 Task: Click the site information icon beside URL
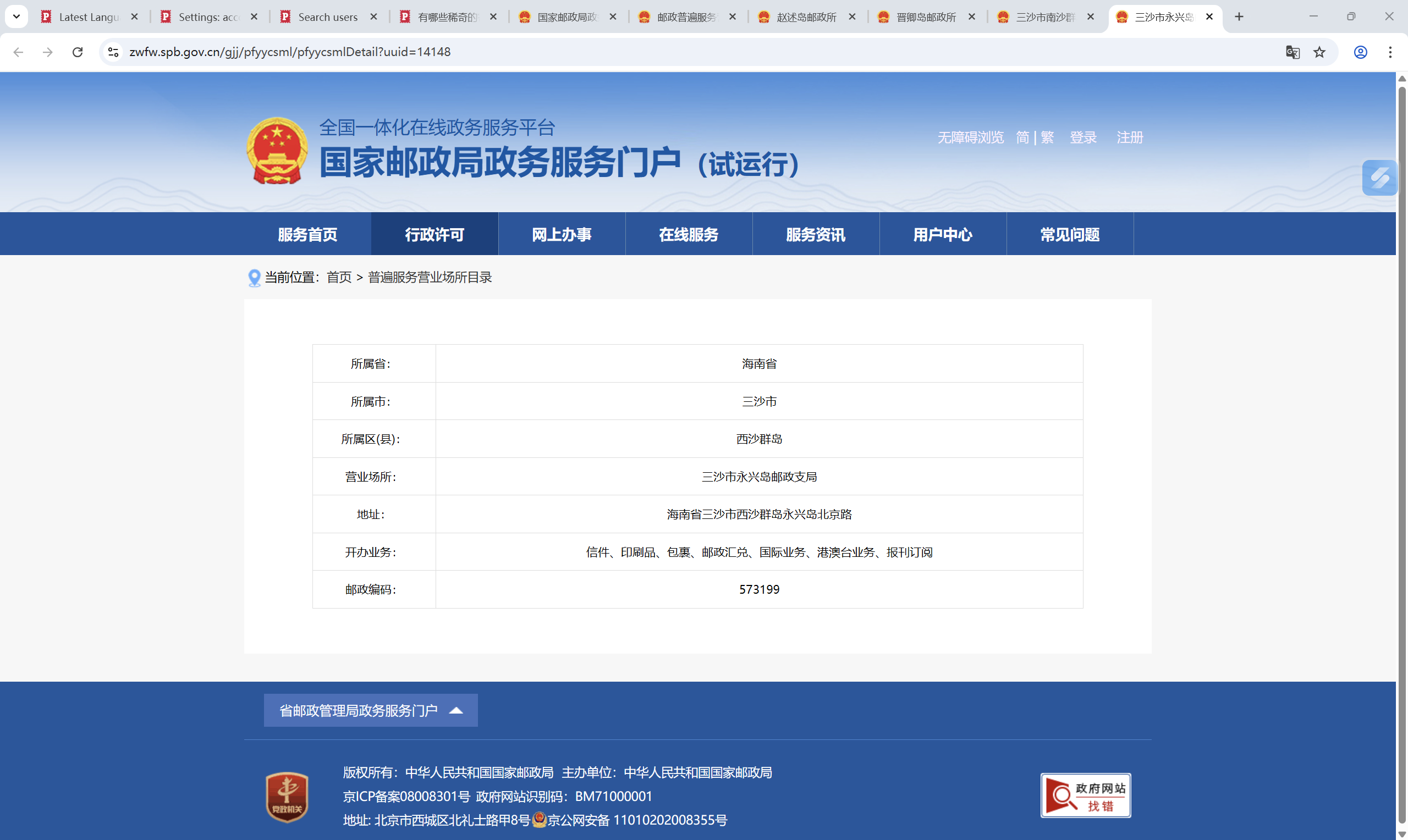tap(113, 52)
